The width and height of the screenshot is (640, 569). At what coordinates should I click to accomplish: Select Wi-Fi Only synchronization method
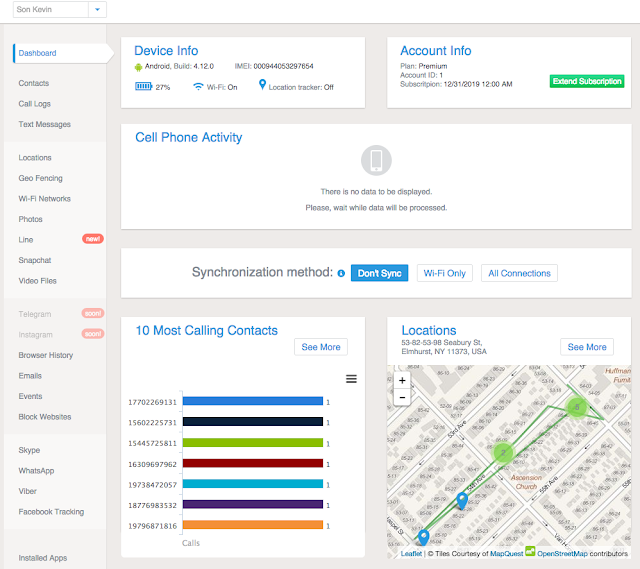(444, 273)
